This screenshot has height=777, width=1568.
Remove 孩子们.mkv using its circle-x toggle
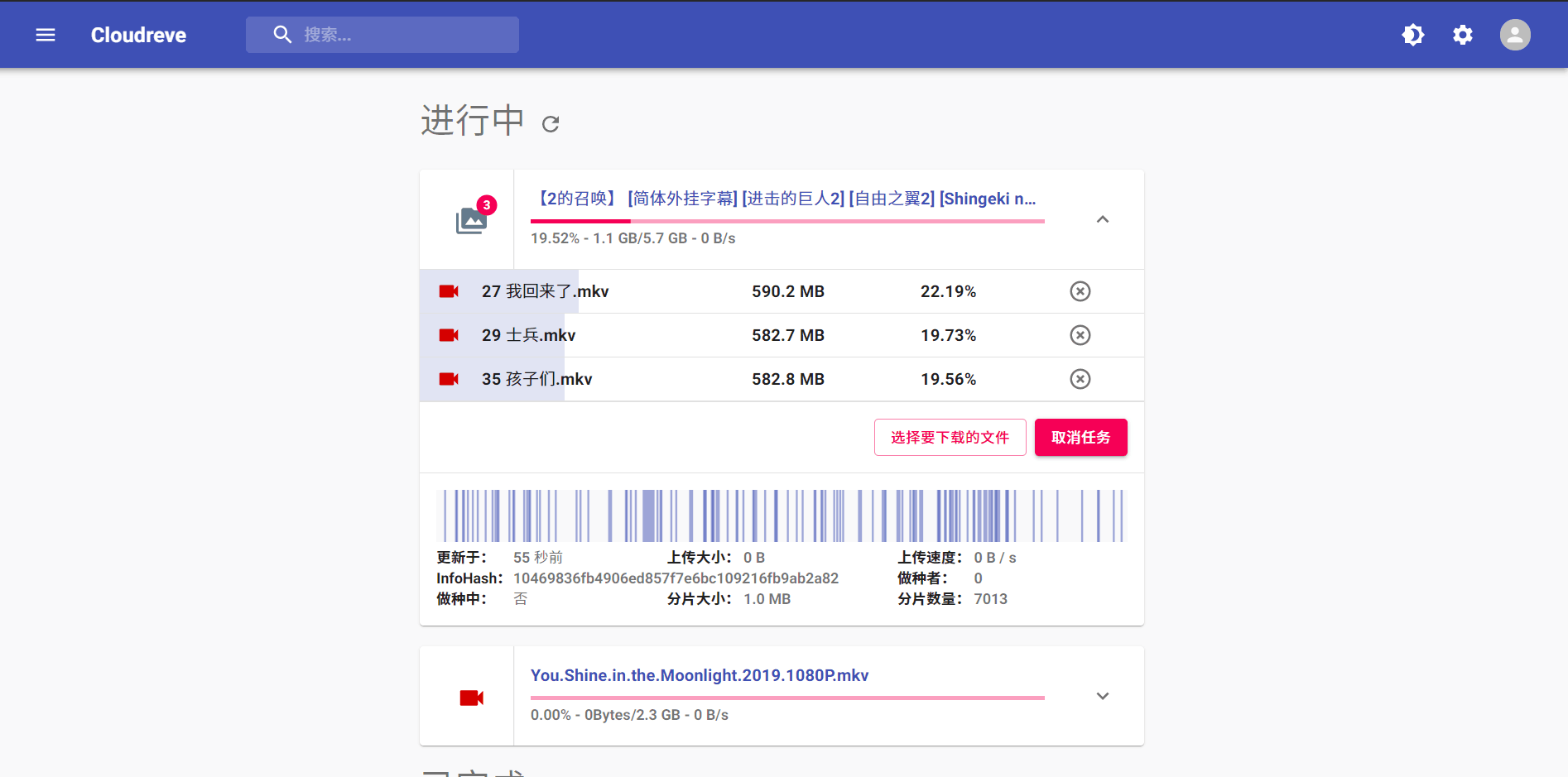click(1080, 379)
